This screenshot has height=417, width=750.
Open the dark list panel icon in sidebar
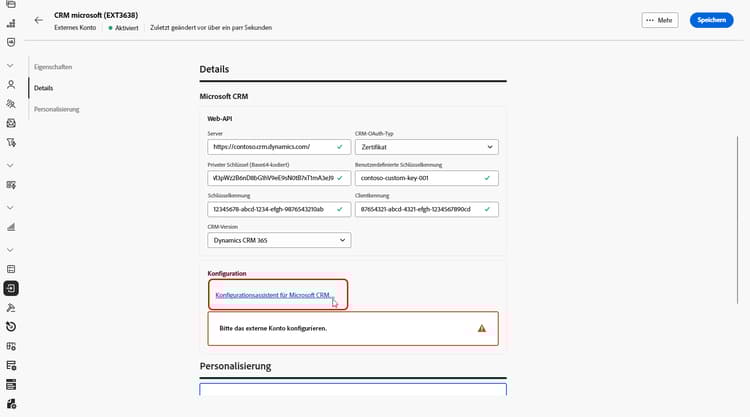coord(11,384)
